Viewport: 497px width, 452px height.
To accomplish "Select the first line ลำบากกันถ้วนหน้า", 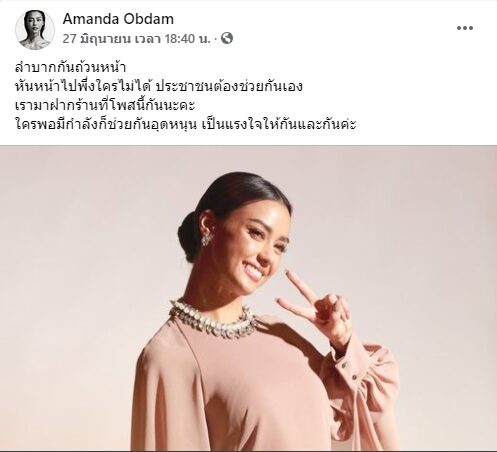I will pyautogui.click(x=70, y=67).
